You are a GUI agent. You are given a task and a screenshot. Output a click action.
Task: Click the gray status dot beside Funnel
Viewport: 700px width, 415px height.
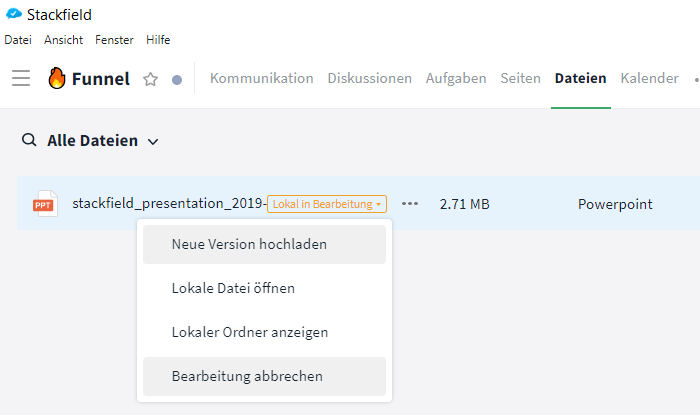pos(177,80)
